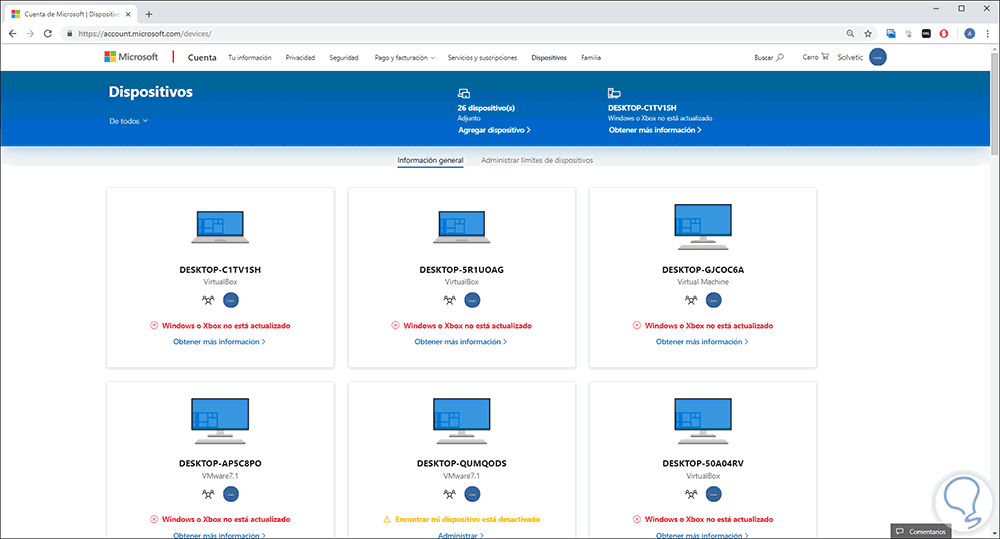Click Agregar dispositivo link
The width and height of the screenshot is (1000, 539).
pos(494,130)
